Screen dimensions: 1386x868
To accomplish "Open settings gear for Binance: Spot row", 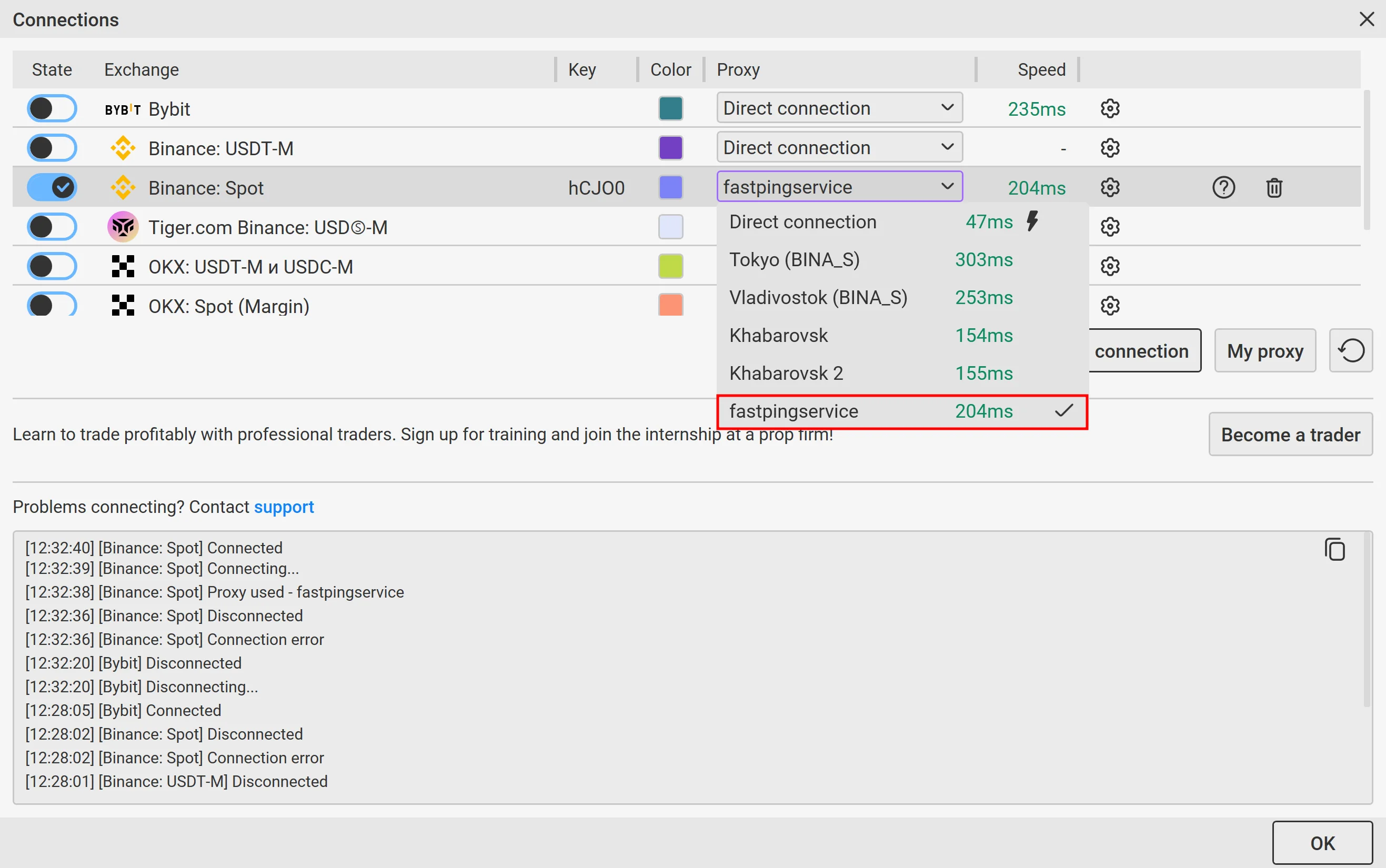I will point(1109,188).
